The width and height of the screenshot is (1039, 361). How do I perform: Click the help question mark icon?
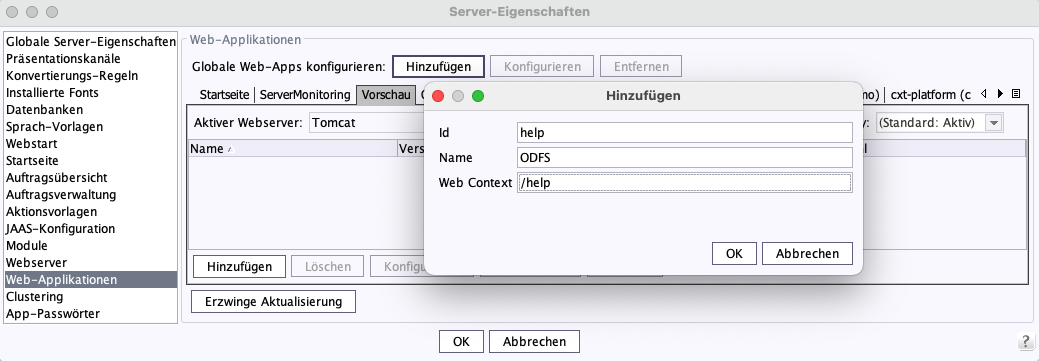1024,342
